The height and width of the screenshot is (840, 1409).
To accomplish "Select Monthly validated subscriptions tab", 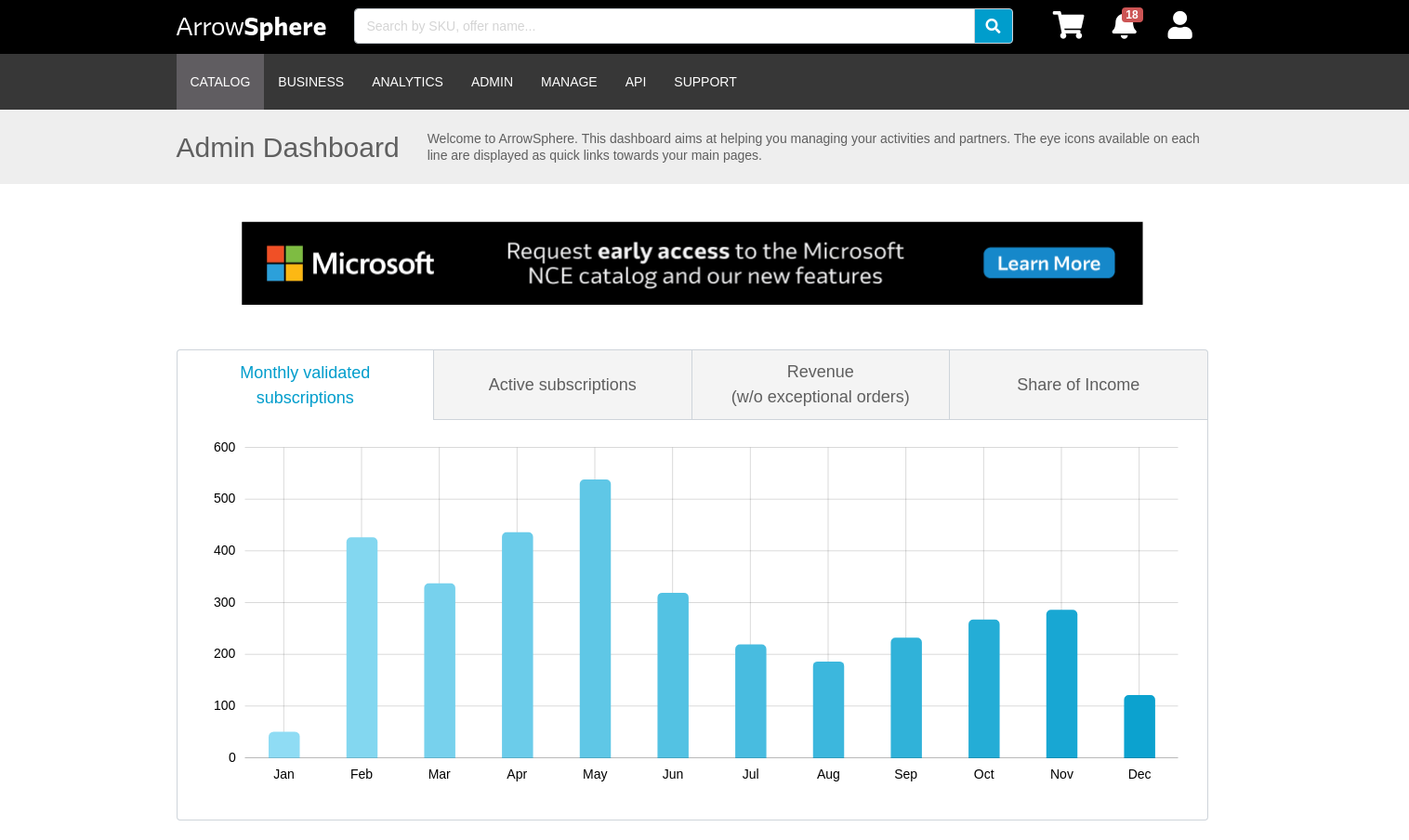I will [305, 385].
